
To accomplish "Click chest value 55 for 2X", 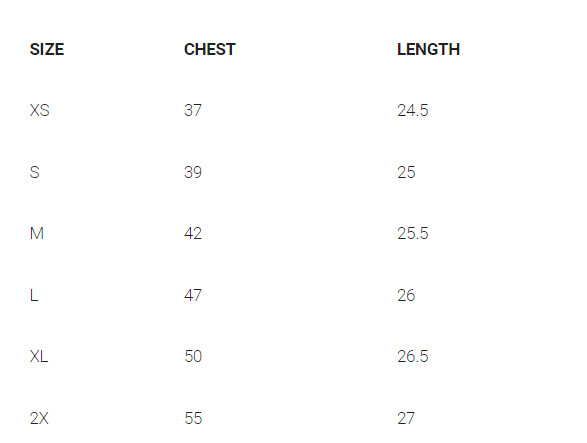I will coord(193,418).
